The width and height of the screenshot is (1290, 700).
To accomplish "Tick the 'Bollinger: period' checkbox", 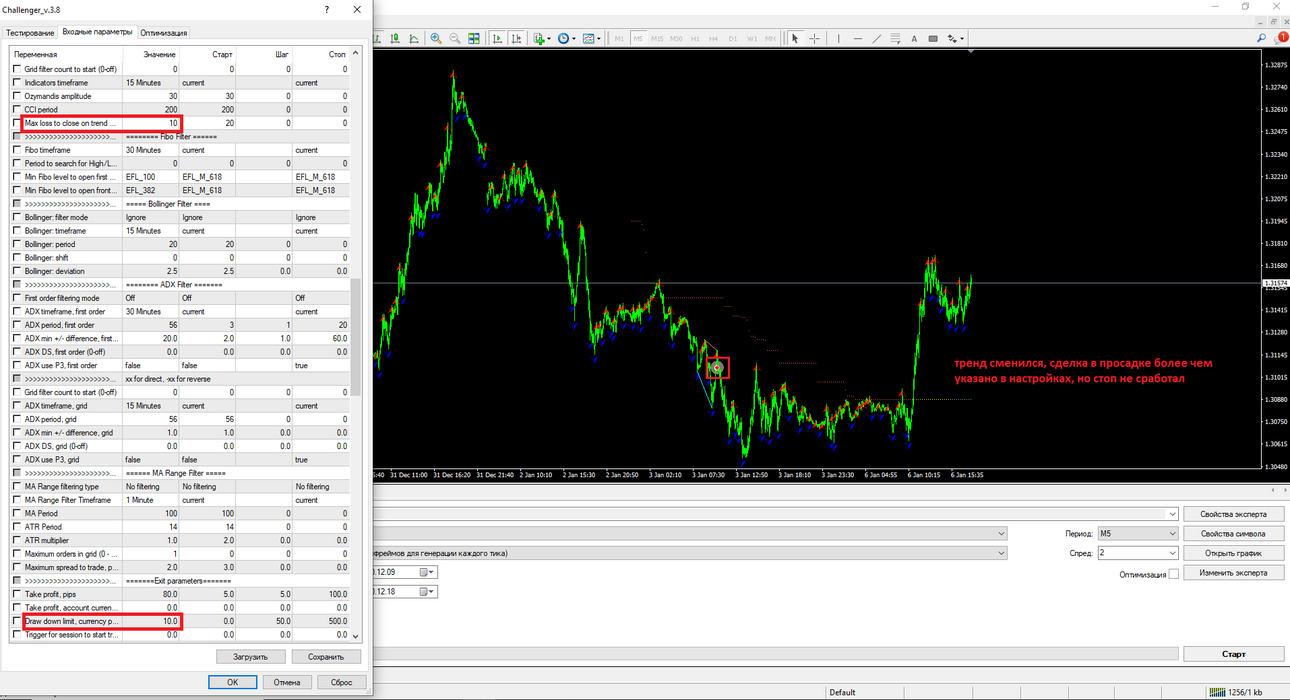I will (16, 244).
